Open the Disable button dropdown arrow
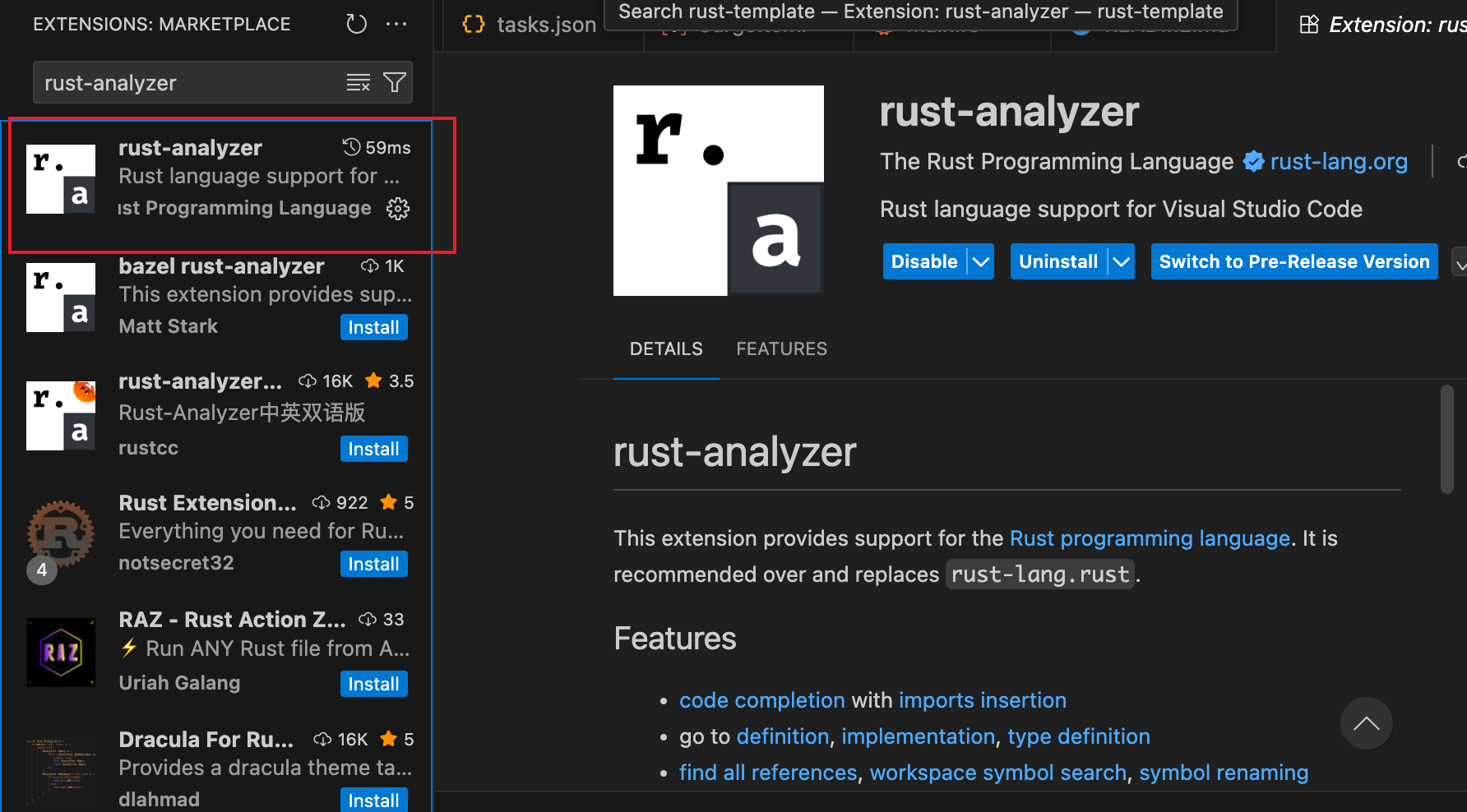Viewport: 1467px width, 812px height. point(980,261)
